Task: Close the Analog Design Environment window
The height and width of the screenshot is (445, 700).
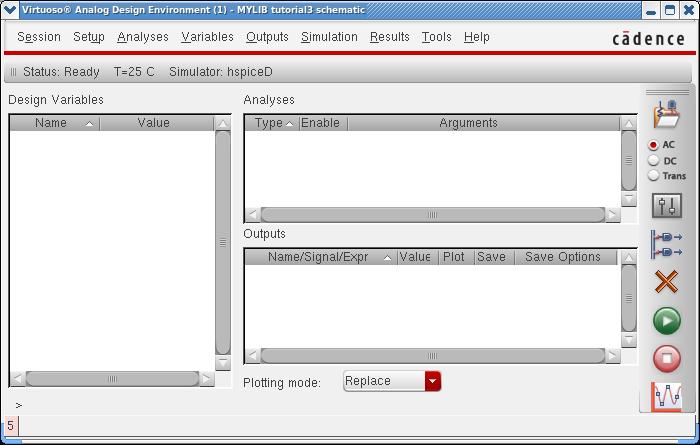Action: pyautogui.click(x=689, y=10)
